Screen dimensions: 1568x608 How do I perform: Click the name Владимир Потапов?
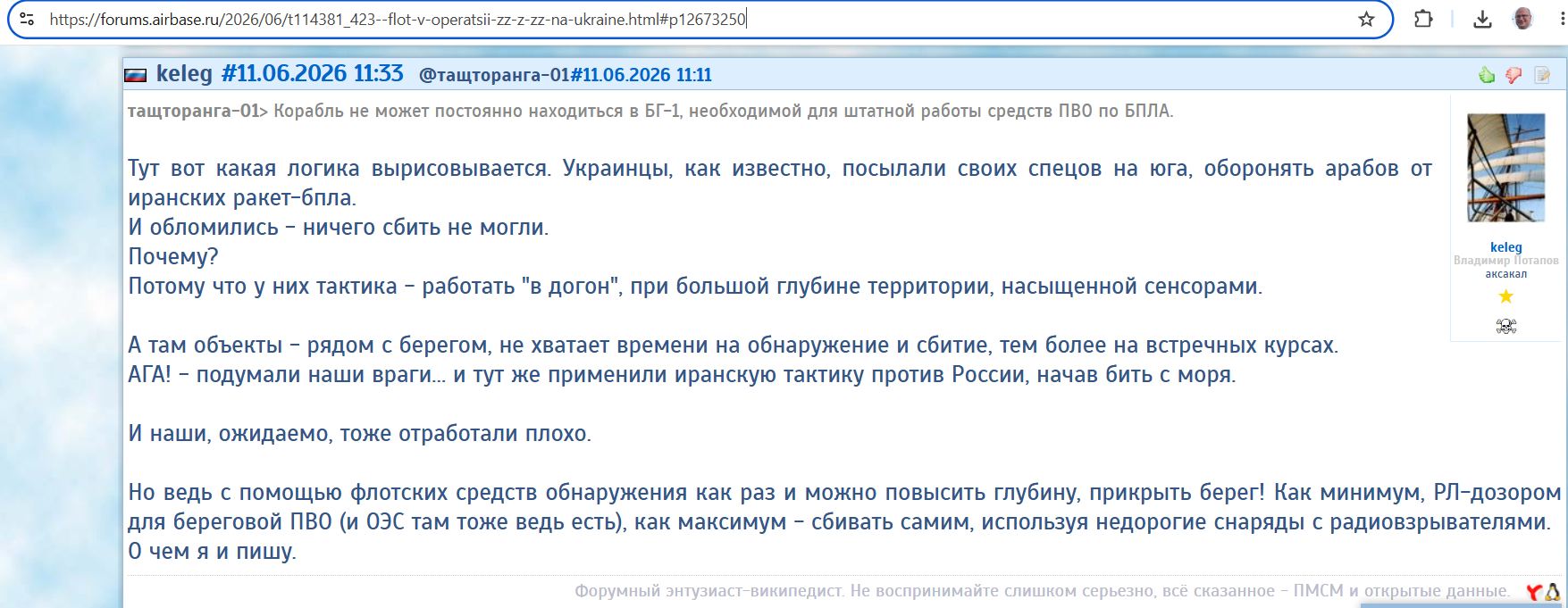(1506, 261)
